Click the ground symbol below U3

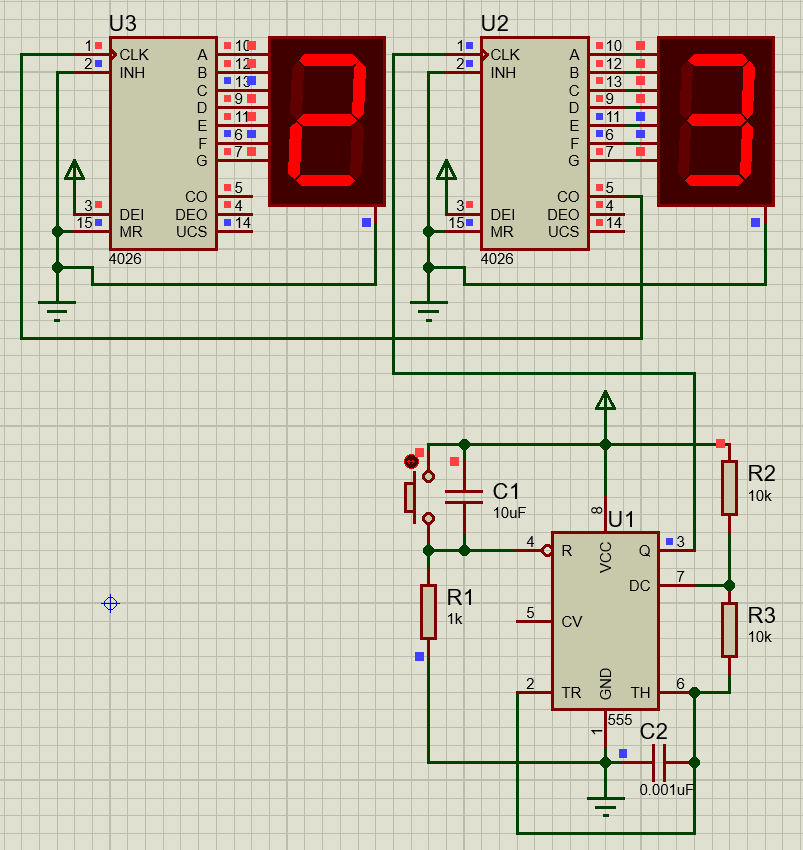pyautogui.click(x=57, y=310)
